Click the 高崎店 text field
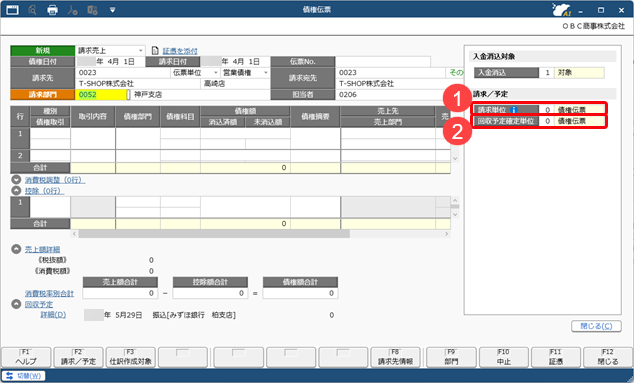The image size is (634, 383). (x=235, y=84)
